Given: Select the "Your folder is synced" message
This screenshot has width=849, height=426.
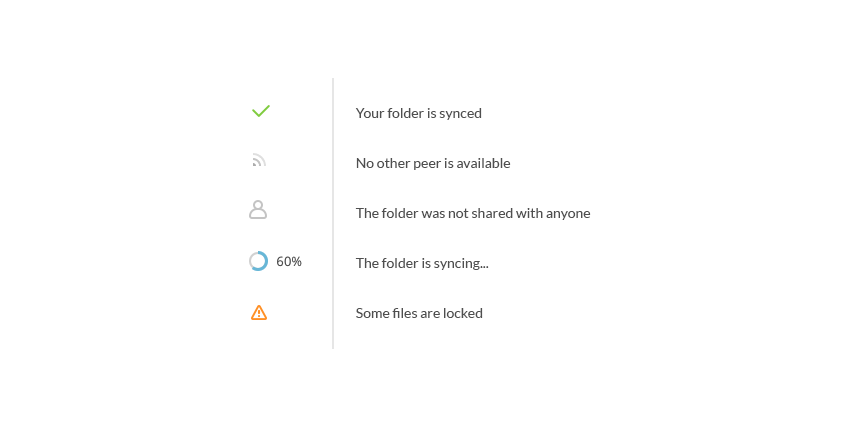Looking at the screenshot, I should tap(418, 113).
